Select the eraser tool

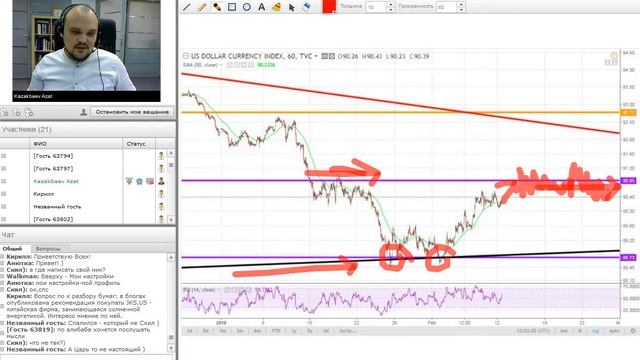point(307,7)
